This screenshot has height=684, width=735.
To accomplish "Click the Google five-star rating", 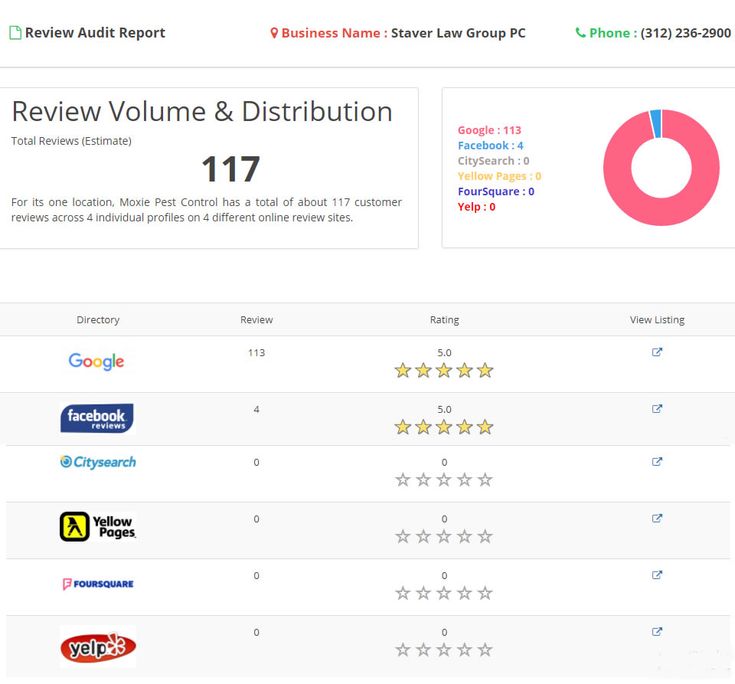I will pyautogui.click(x=444, y=370).
